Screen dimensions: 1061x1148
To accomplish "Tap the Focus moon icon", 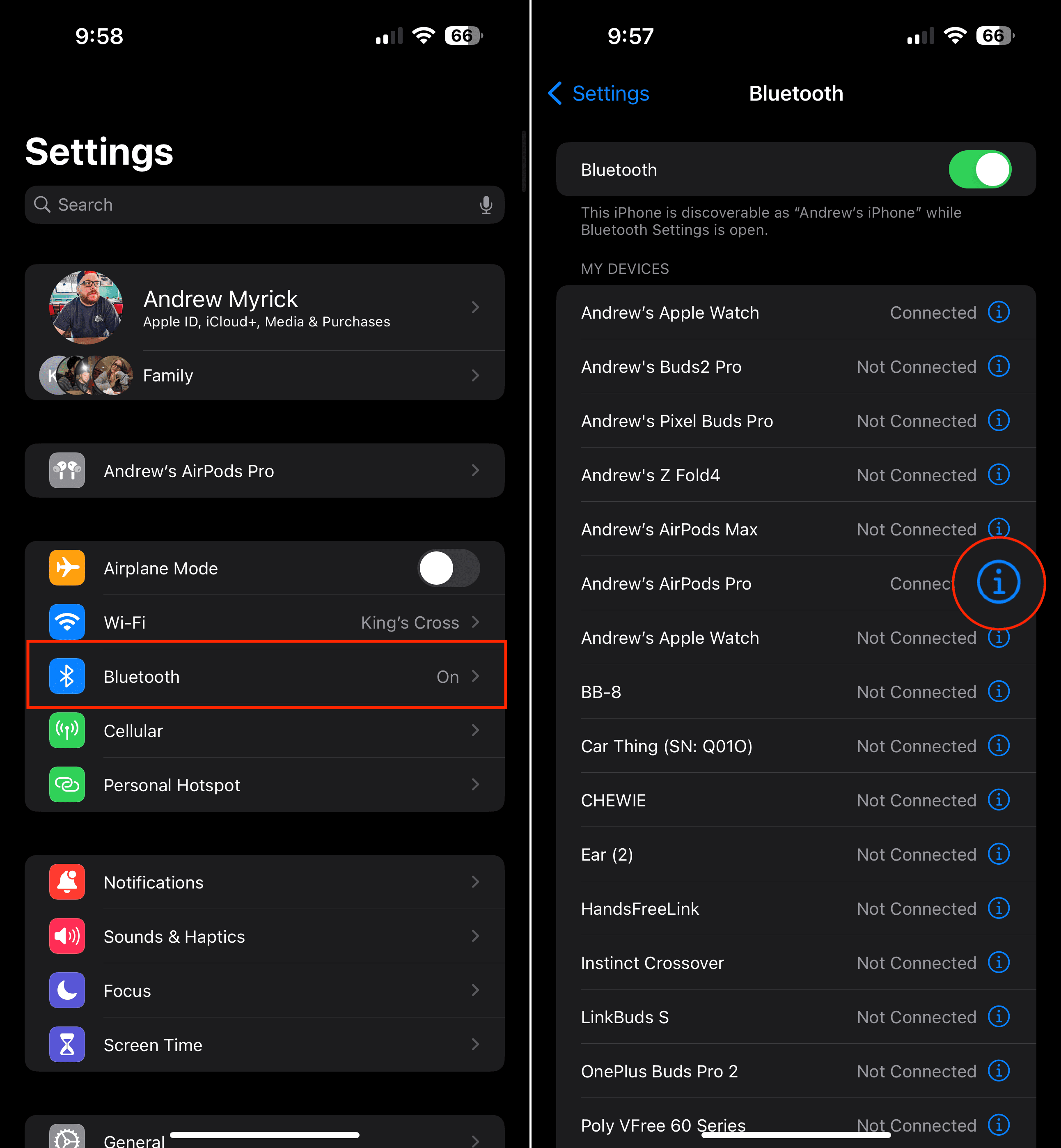I will coord(67,990).
